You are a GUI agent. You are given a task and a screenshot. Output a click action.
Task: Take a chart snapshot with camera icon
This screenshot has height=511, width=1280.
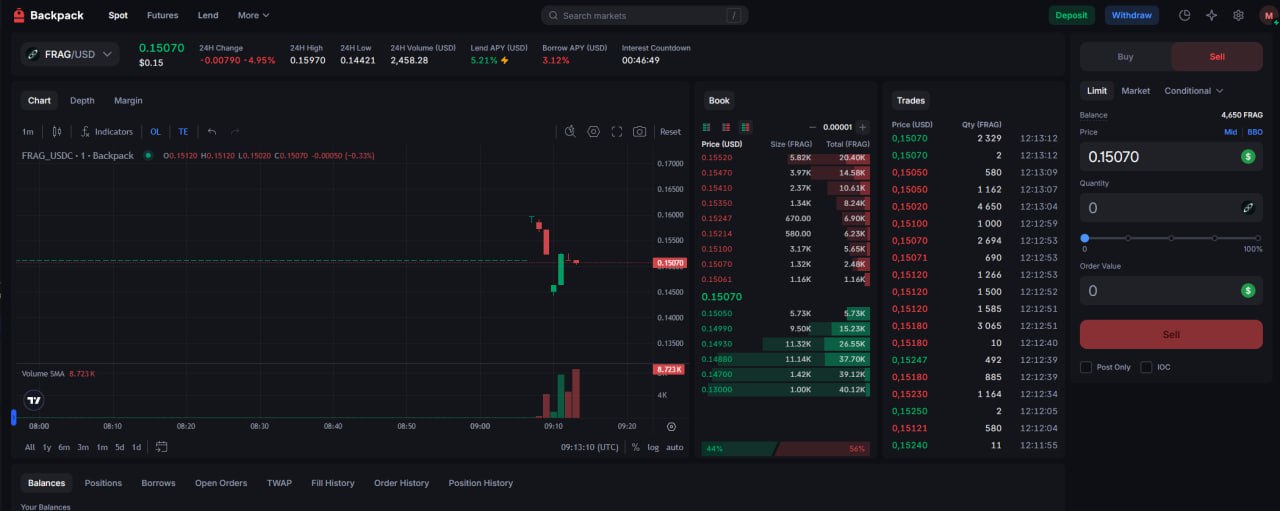click(x=640, y=131)
